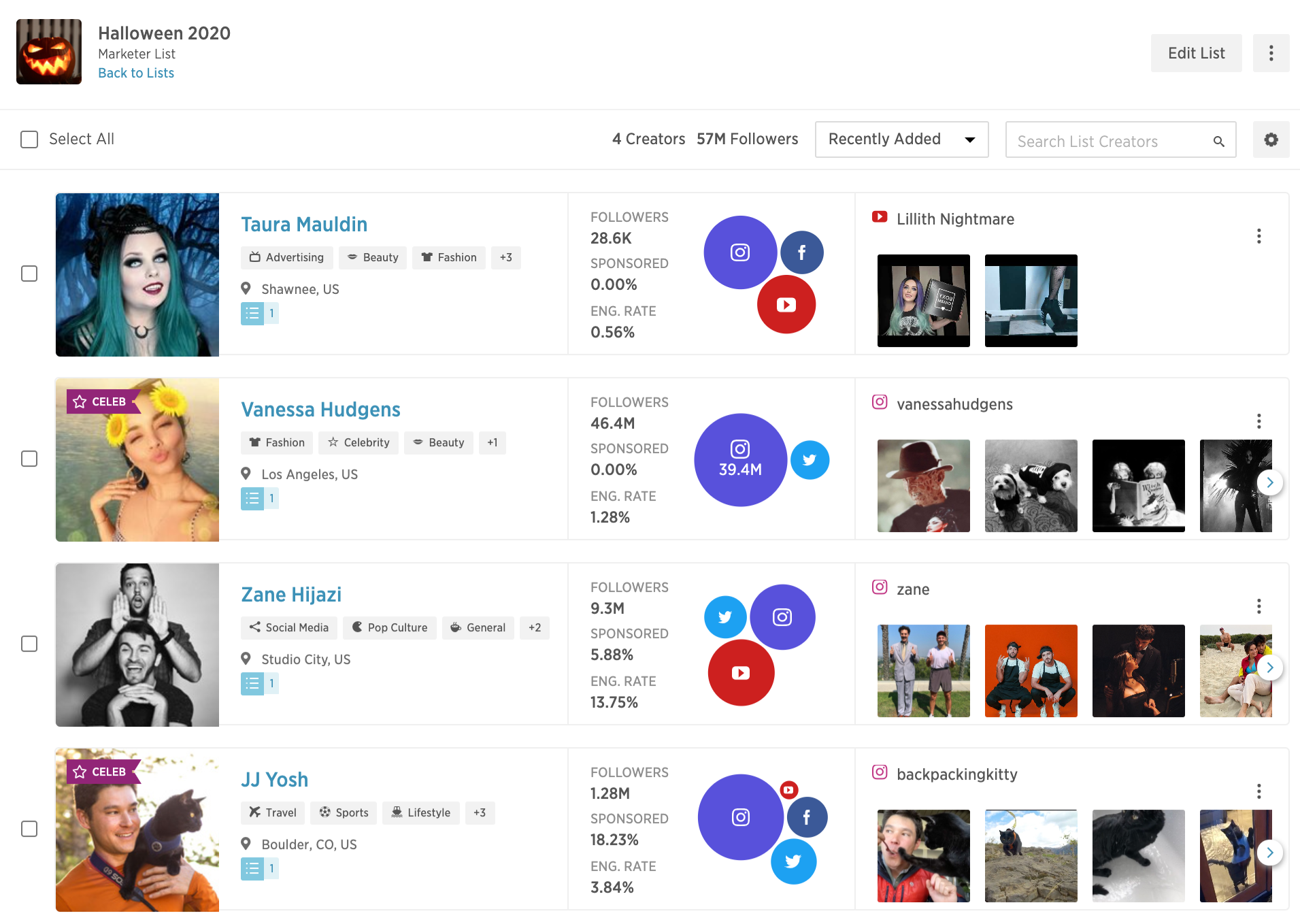Expand Taura Mauldin's +3 more tags
Viewport: 1300px width, 924px height.
point(505,257)
